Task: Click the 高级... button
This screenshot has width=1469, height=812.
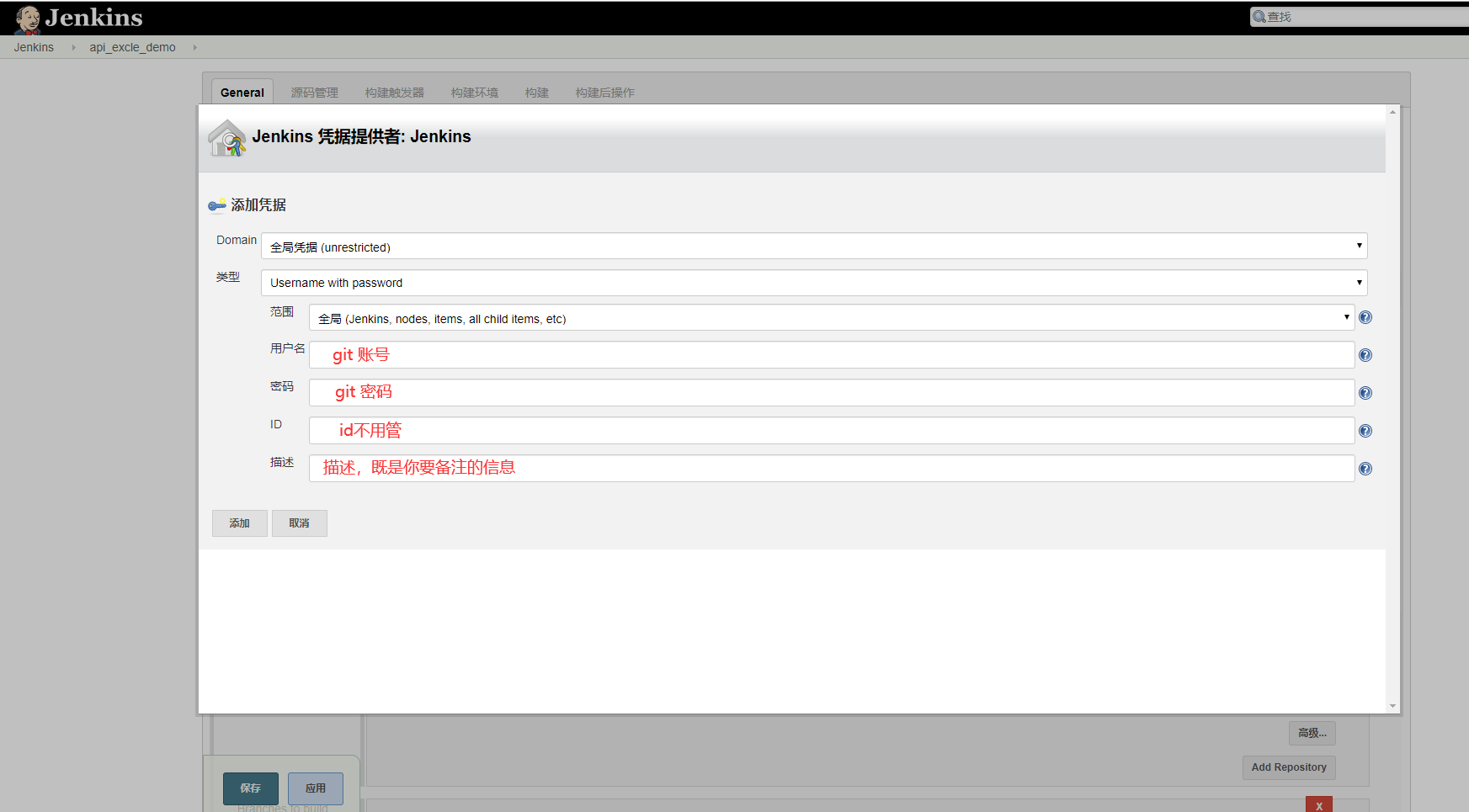Action: 1312,733
